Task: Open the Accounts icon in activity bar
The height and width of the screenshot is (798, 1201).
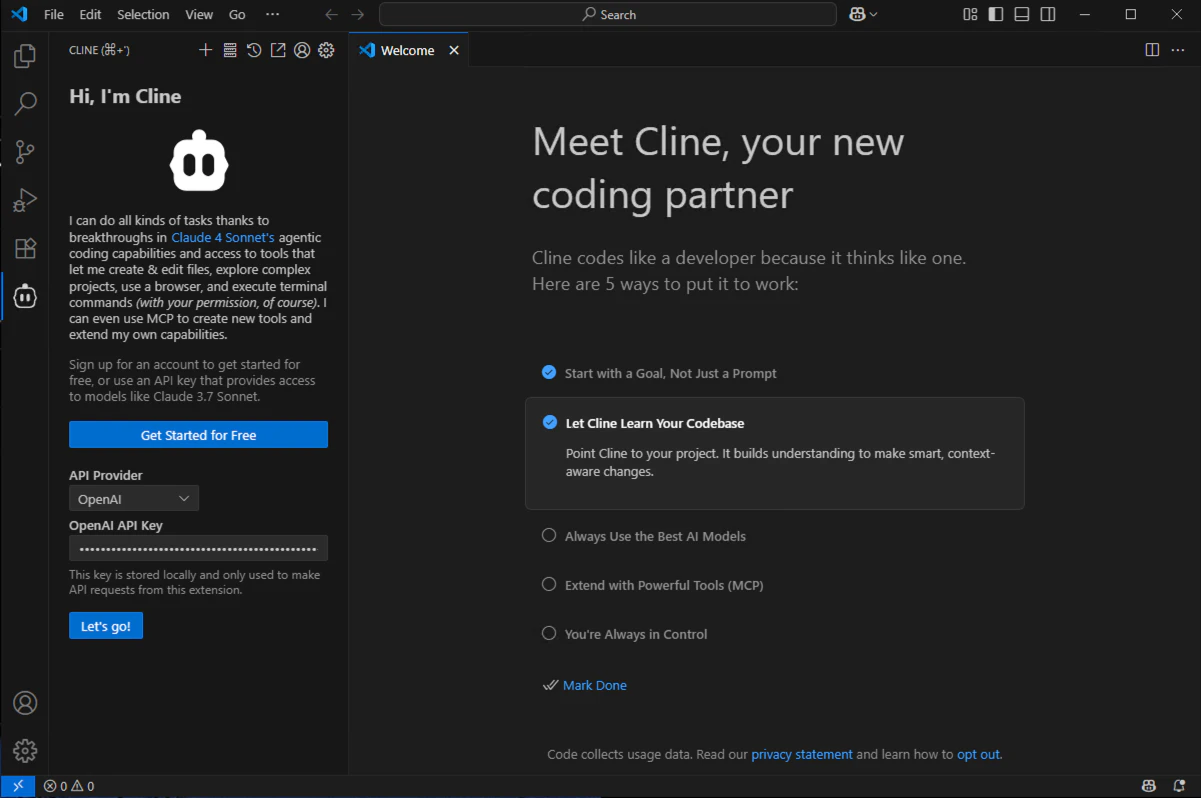Action: (x=25, y=703)
